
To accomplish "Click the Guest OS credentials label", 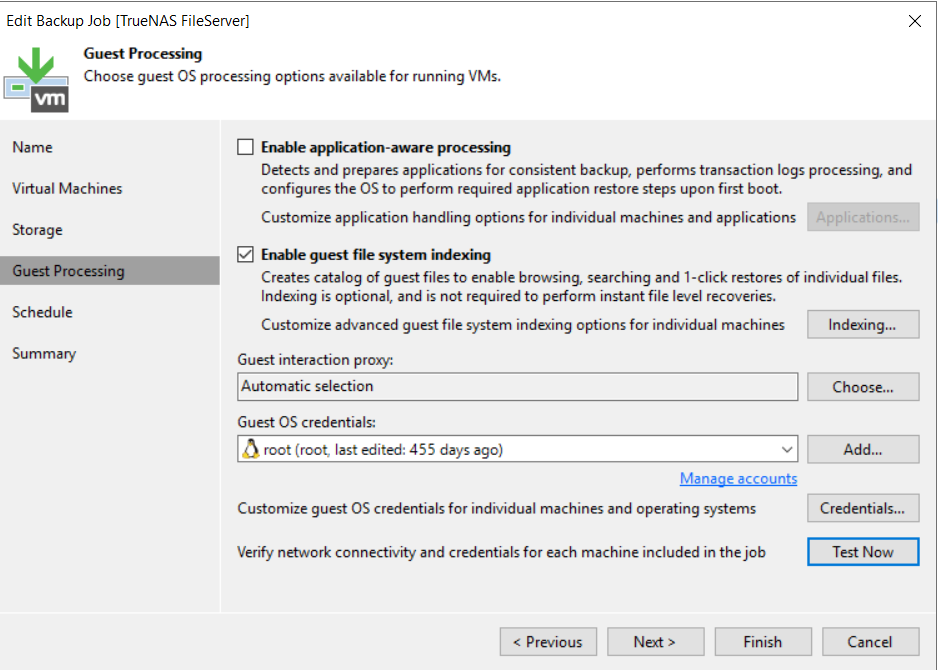I will pyautogui.click(x=306, y=422).
